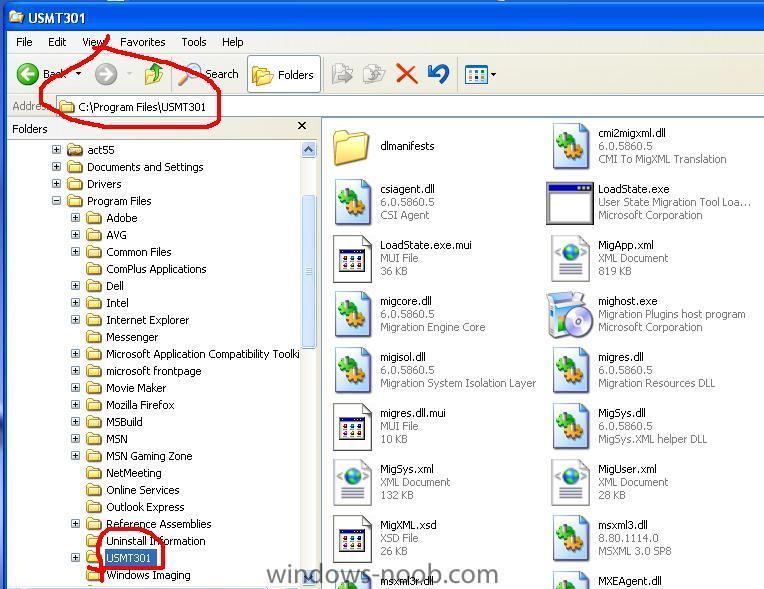The width and height of the screenshot is (764, 589).
Task: Open the Favorites menu
Action: coord(143,42)
